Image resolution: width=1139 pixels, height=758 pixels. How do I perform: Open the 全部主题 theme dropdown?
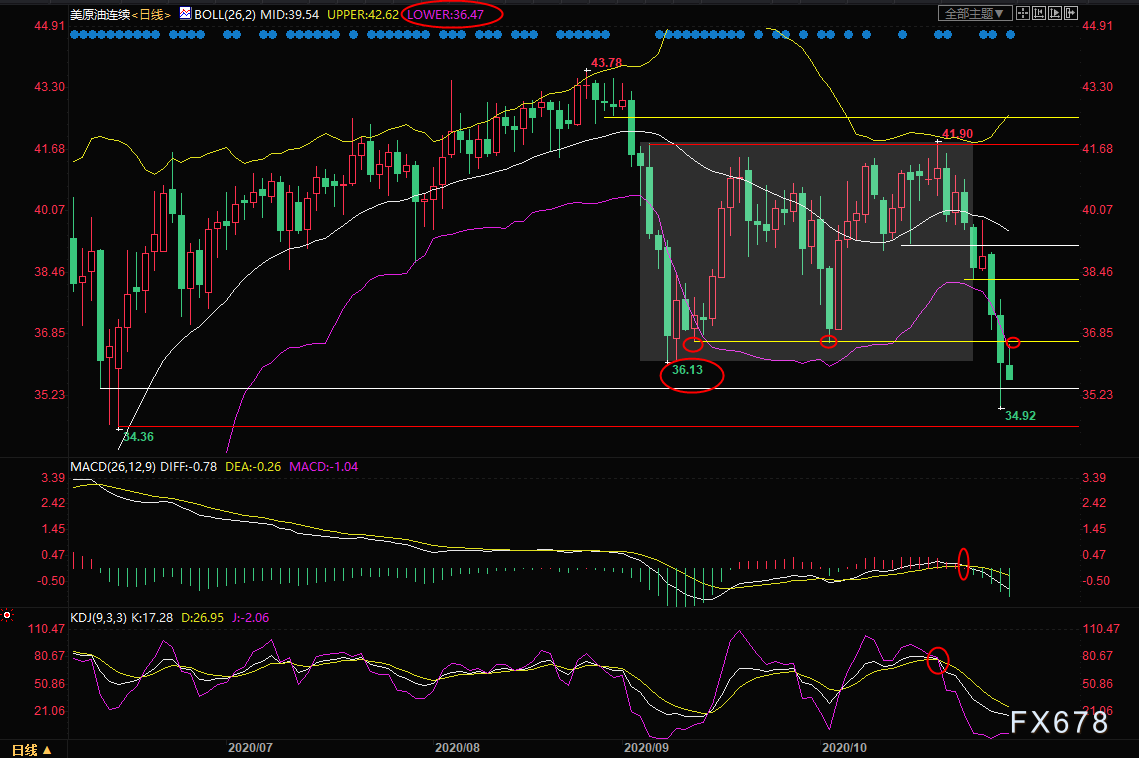976,13
